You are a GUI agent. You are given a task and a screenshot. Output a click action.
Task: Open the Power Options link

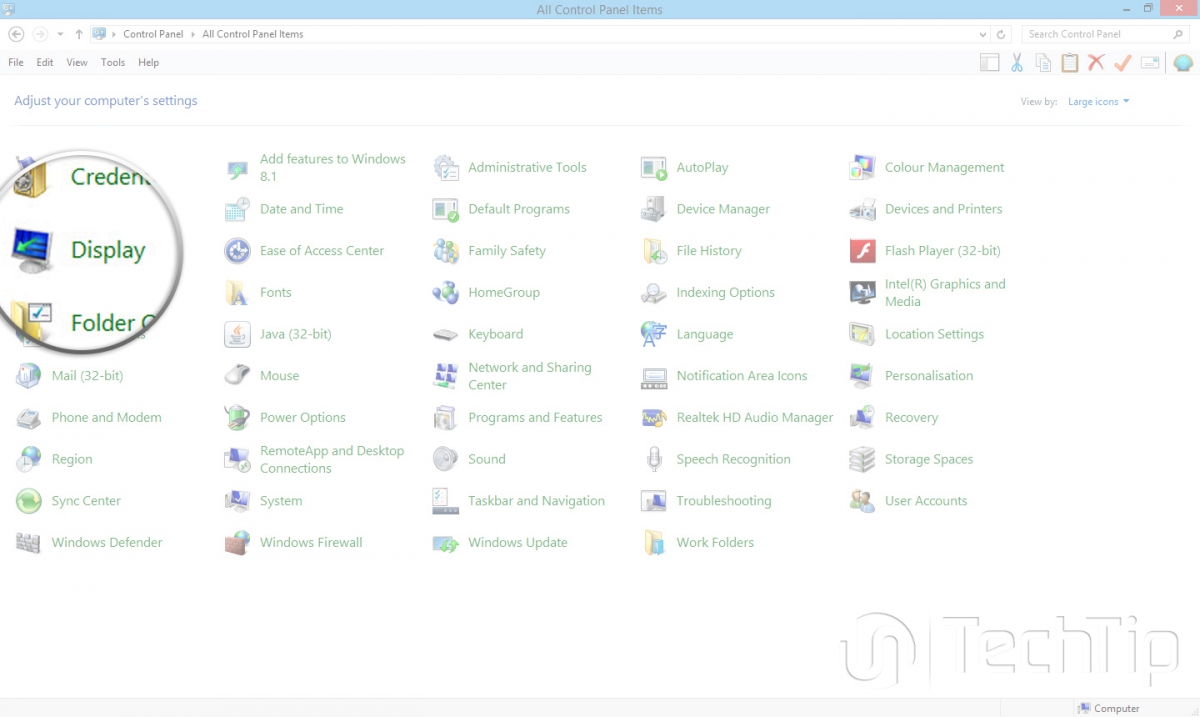point(302,418)
